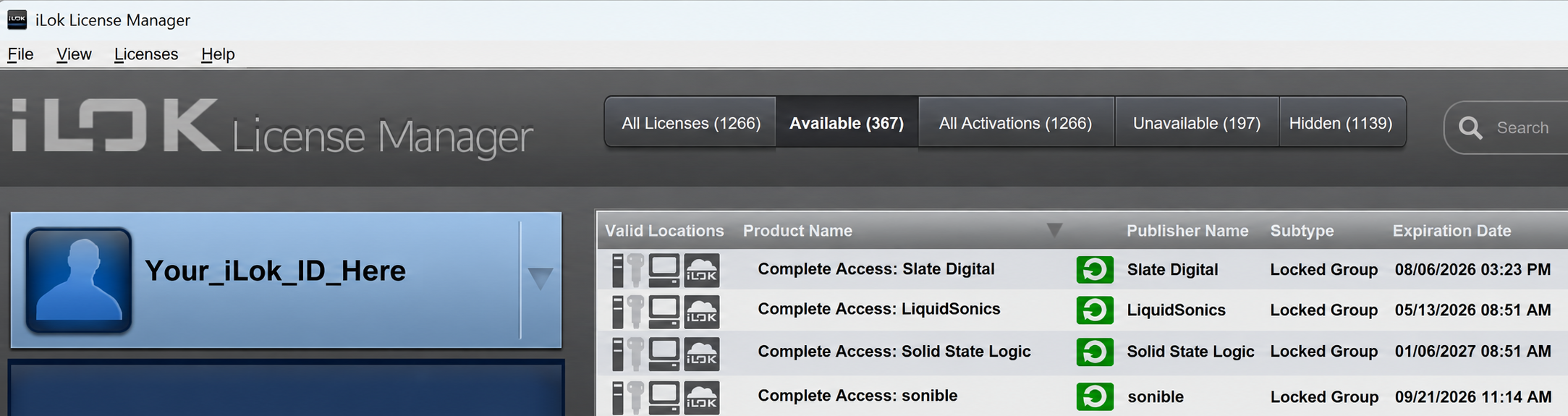The height and width of the screenshot is (416, 1568).
Task: Open the Licenses menu
Action: pyautogui.click(x=146, y=54)
